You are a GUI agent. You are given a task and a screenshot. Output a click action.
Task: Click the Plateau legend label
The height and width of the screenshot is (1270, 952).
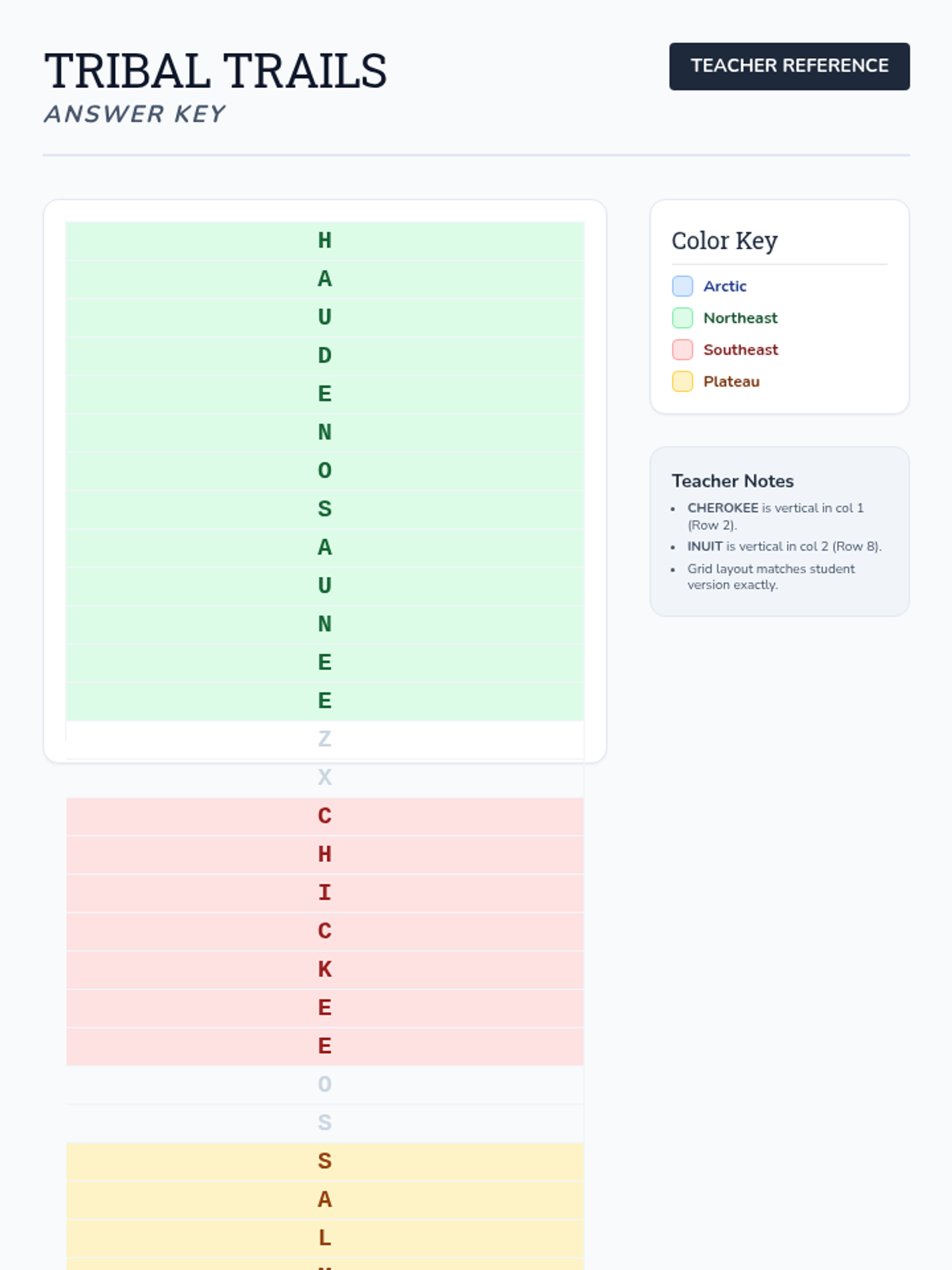click(731, 382)
